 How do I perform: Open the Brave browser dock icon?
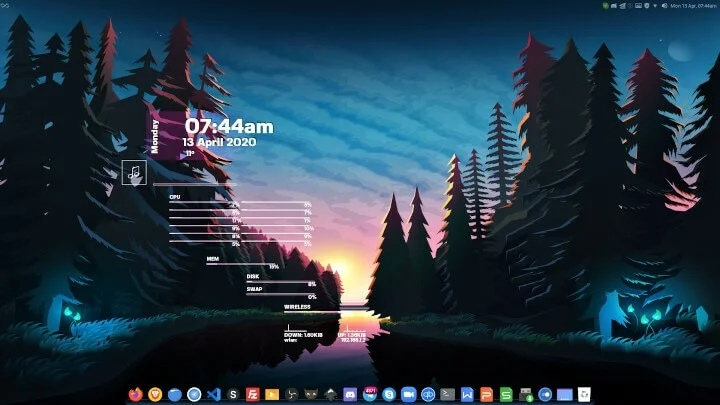tap(155, 394)
